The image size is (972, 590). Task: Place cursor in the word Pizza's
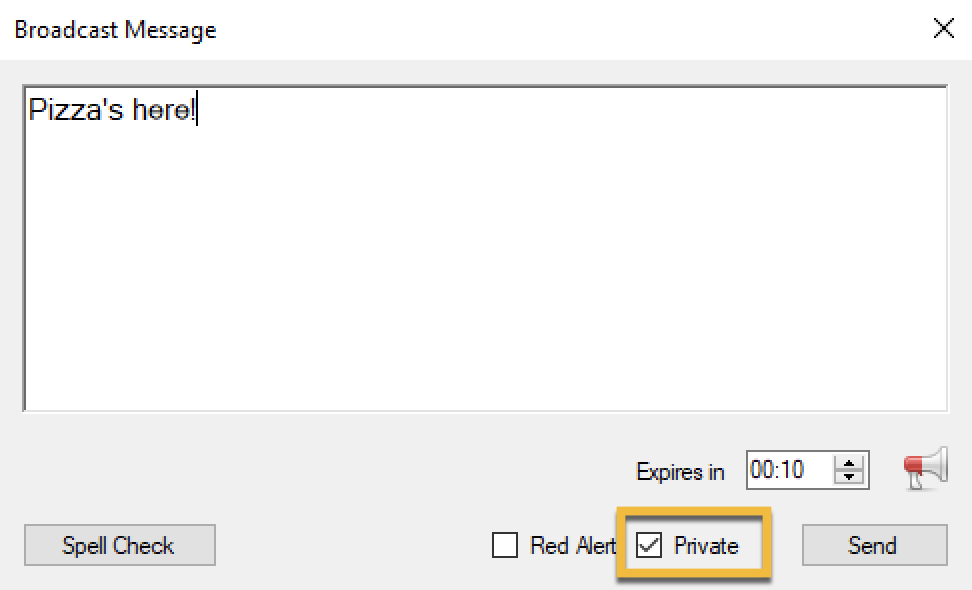coord(76,110)
